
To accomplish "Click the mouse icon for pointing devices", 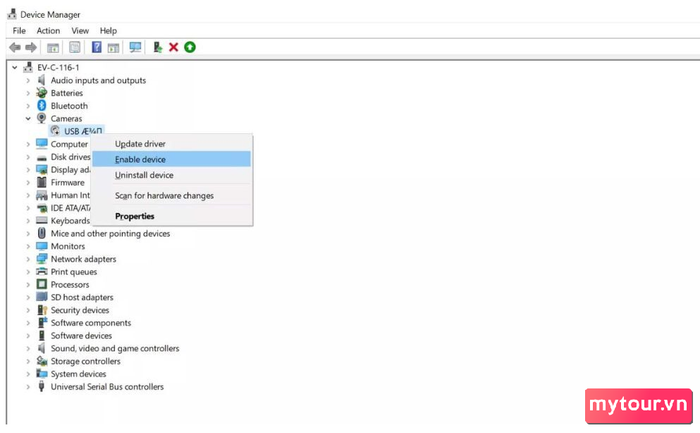I will point(42,233).
